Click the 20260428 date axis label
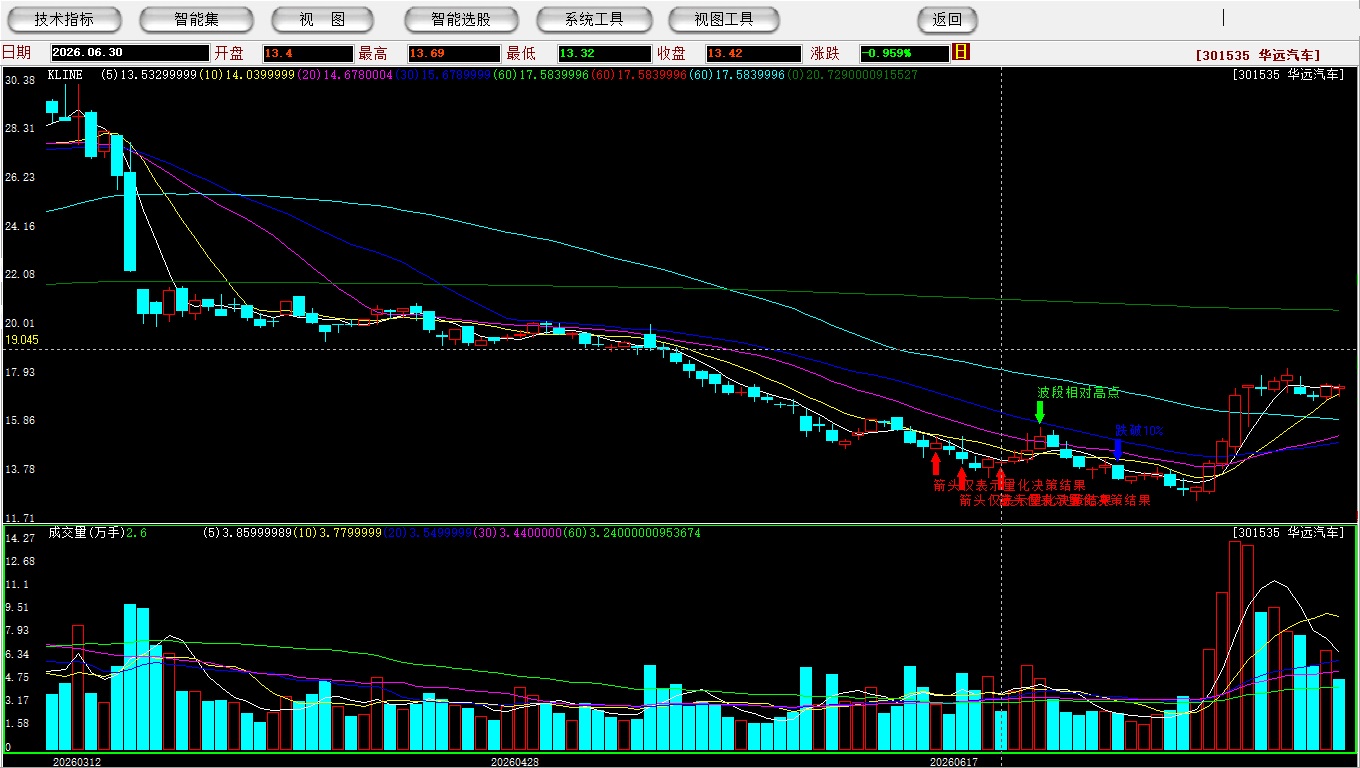This screenshot has width=1360, height=768. pyautogui.click(x=514, y=761)
